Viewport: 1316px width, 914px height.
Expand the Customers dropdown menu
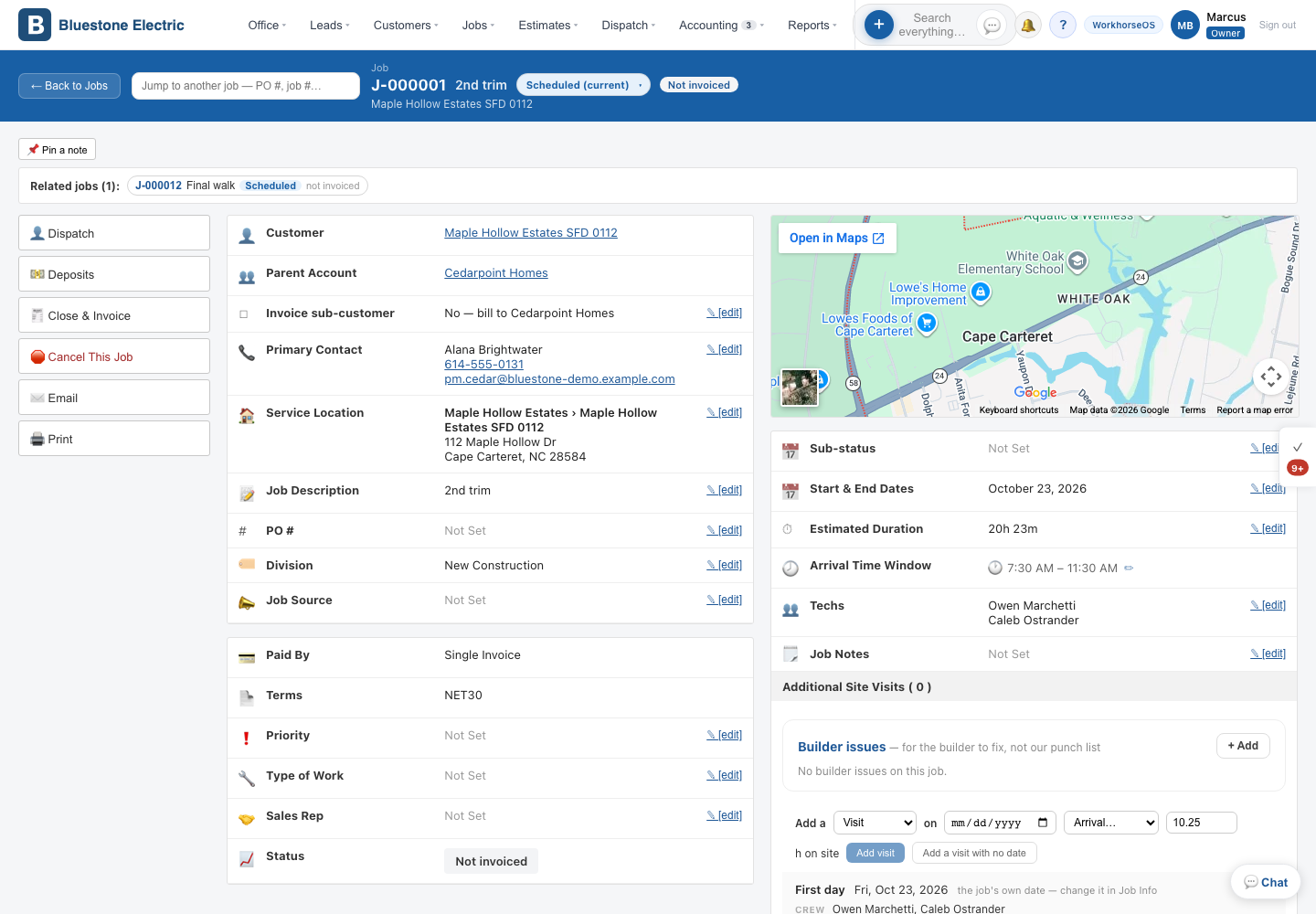406,26
